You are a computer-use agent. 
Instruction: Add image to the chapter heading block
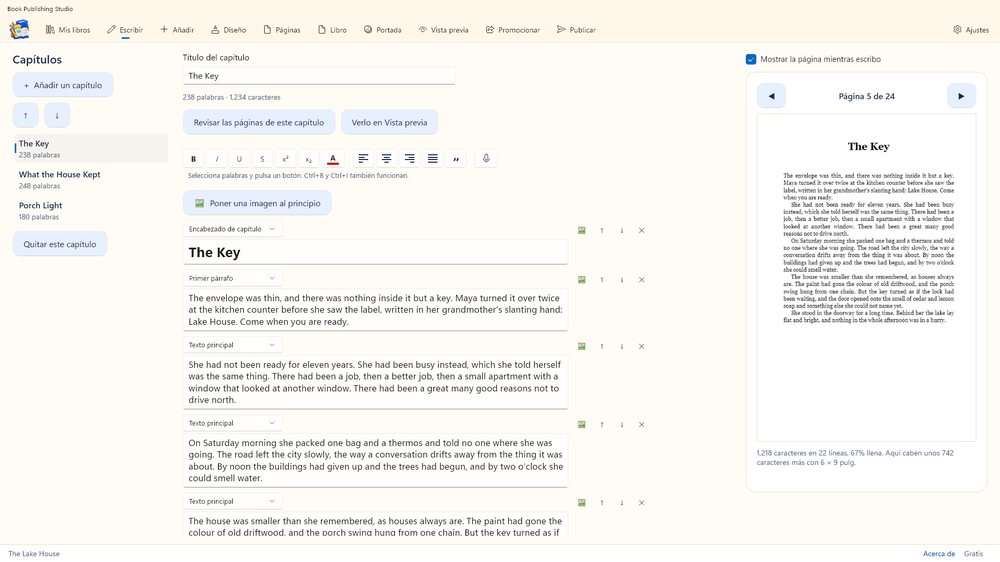(x=582, y=230)
